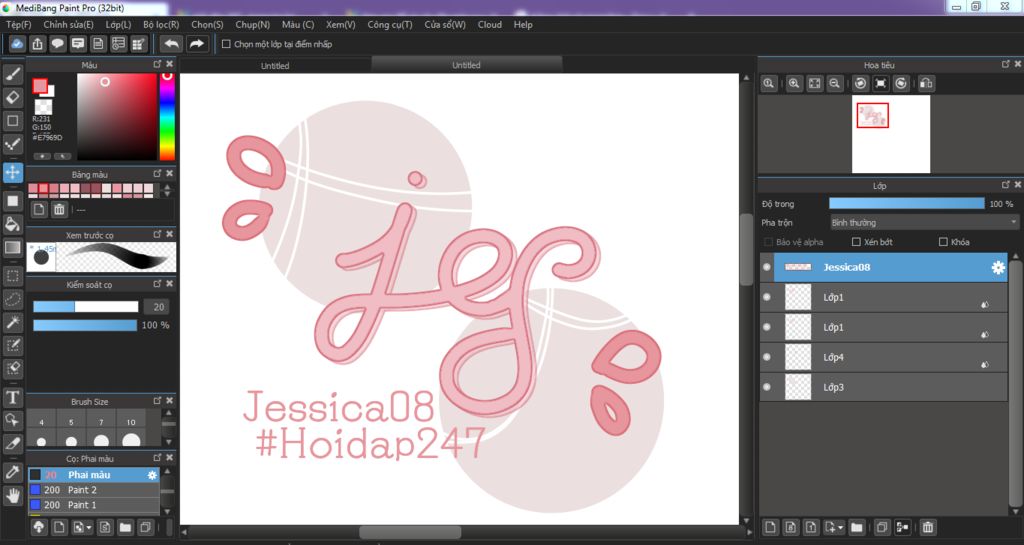Screen dimensions: 1024x545
Task: Select foreground color swatch in Màu panel
Action: point(40,86)
